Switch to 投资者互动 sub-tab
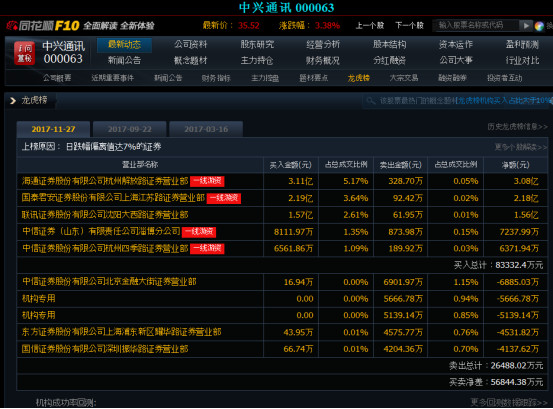The width and height of the screenshot is (553, 409). point(504,78)
